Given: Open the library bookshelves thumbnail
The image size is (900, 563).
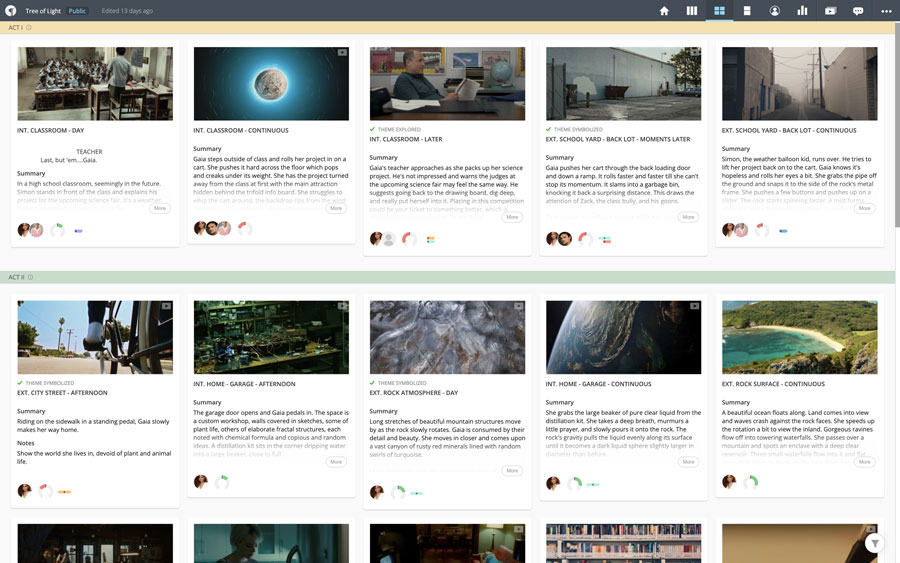Looking at the screenshot, I should [x=623, y=543].
